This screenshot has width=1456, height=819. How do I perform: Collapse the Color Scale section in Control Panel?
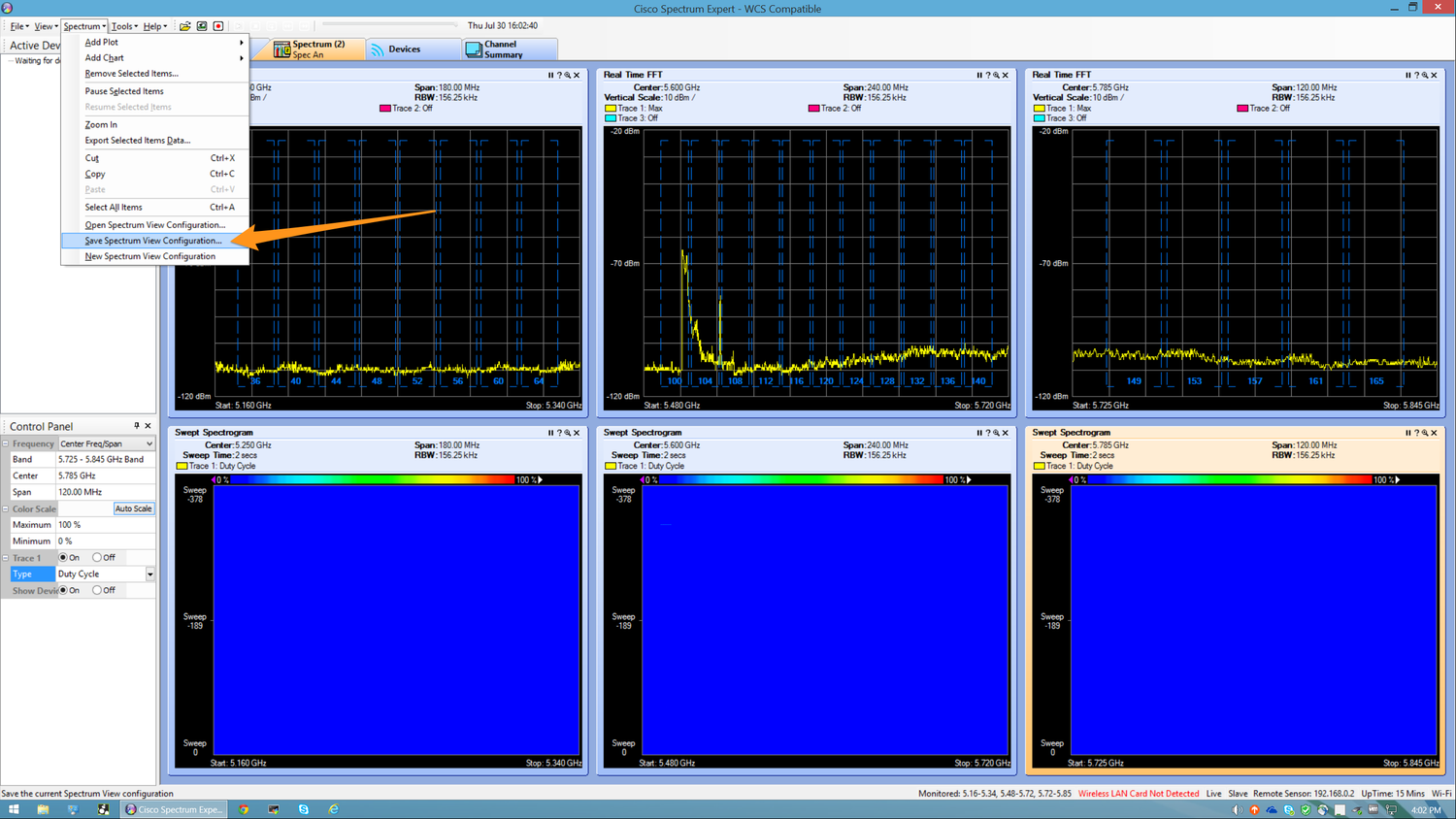click(x=8, y=508)
